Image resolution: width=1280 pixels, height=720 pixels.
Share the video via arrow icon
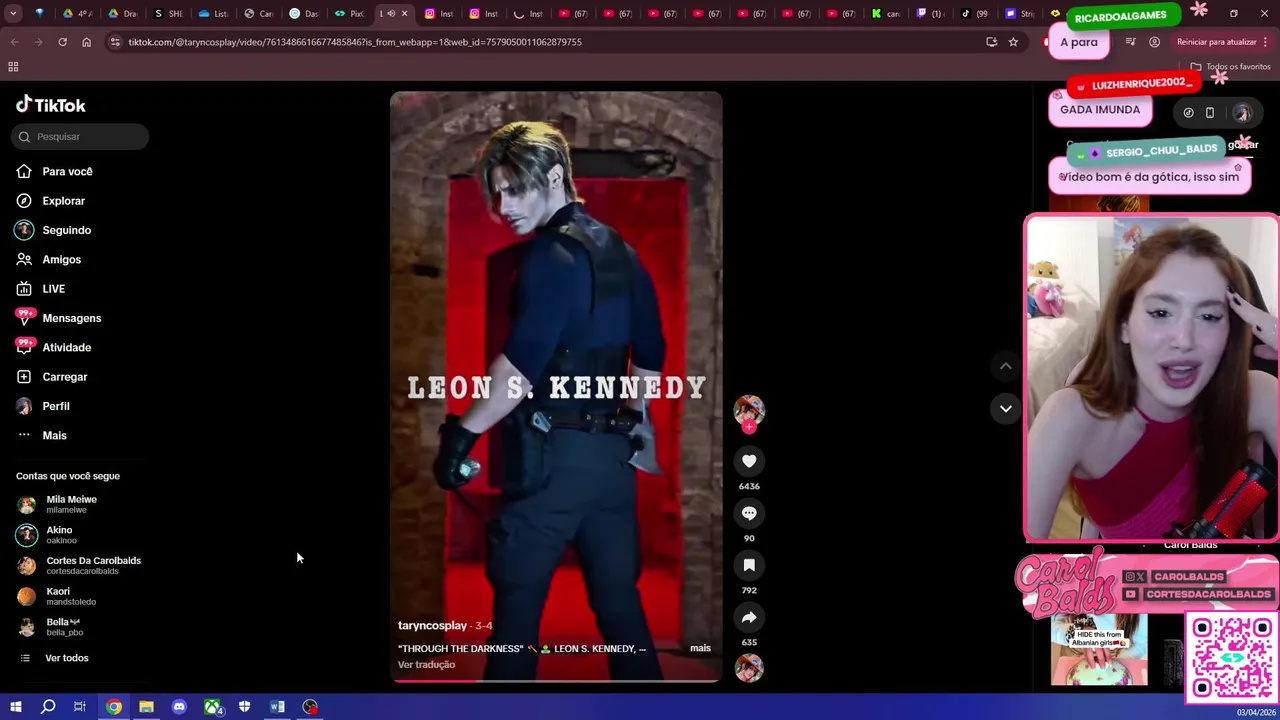(749, 617)
